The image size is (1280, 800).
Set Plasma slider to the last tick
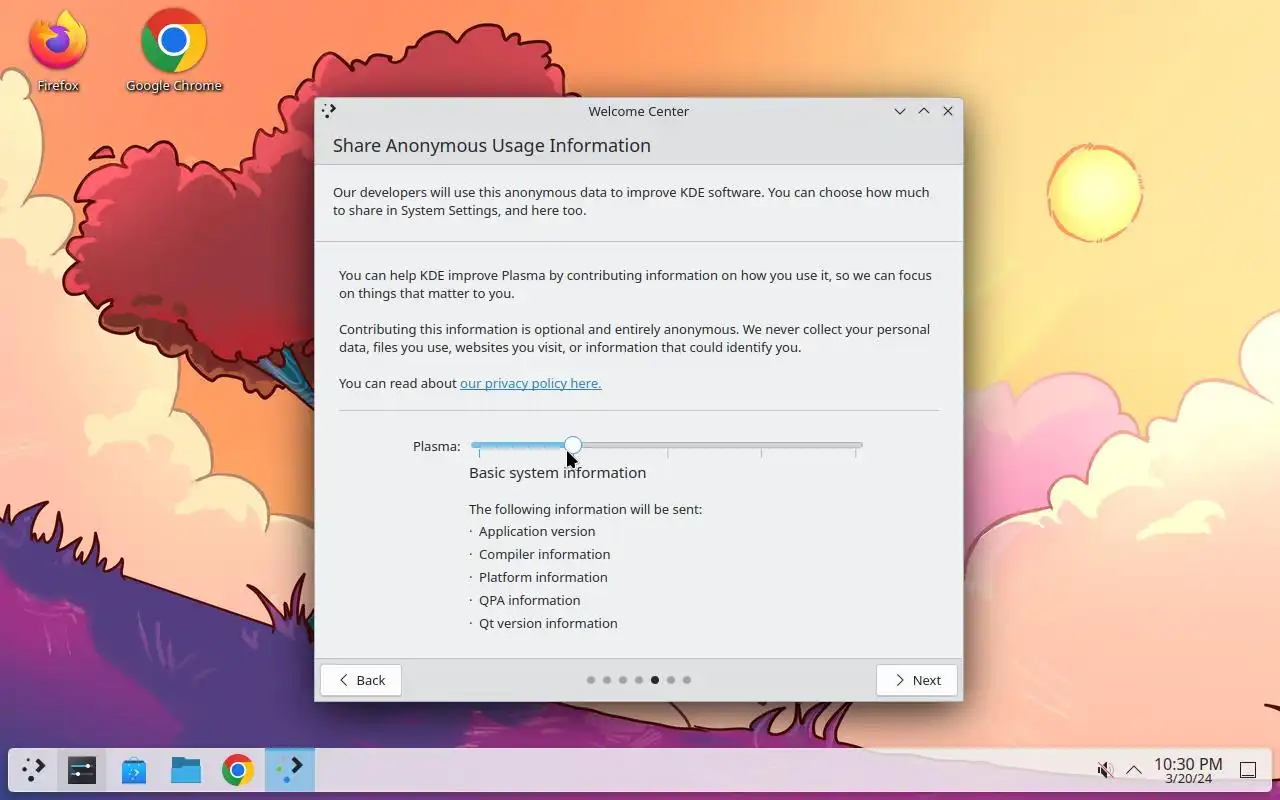click(855, 445)
